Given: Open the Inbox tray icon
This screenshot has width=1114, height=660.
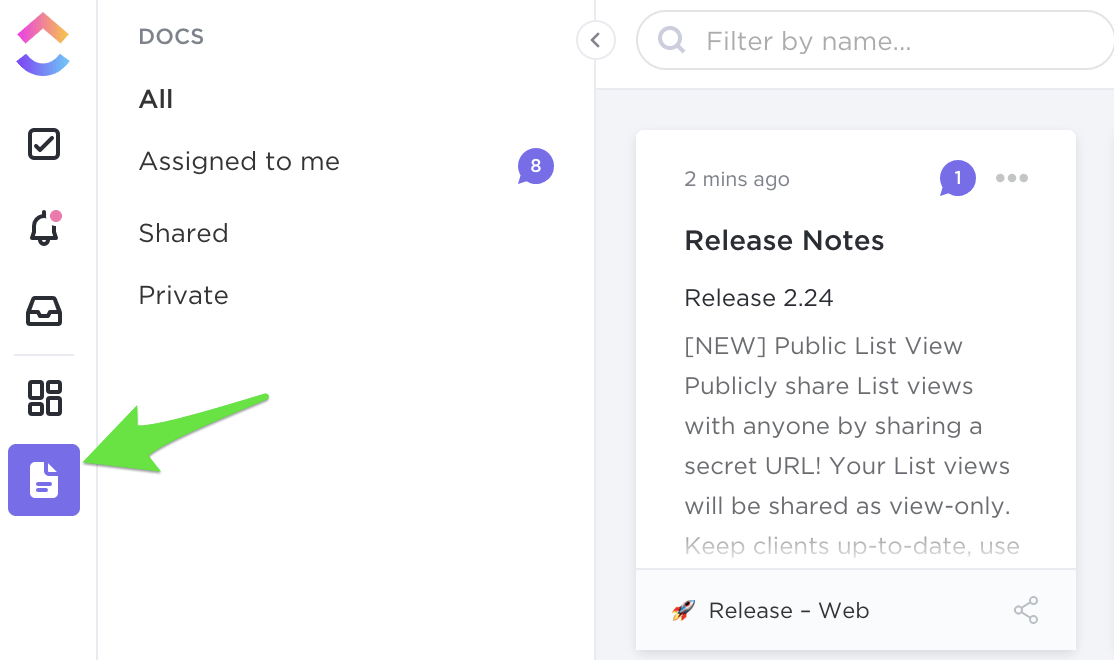Looking at the screenshot, I should click(x=44, y=313).
